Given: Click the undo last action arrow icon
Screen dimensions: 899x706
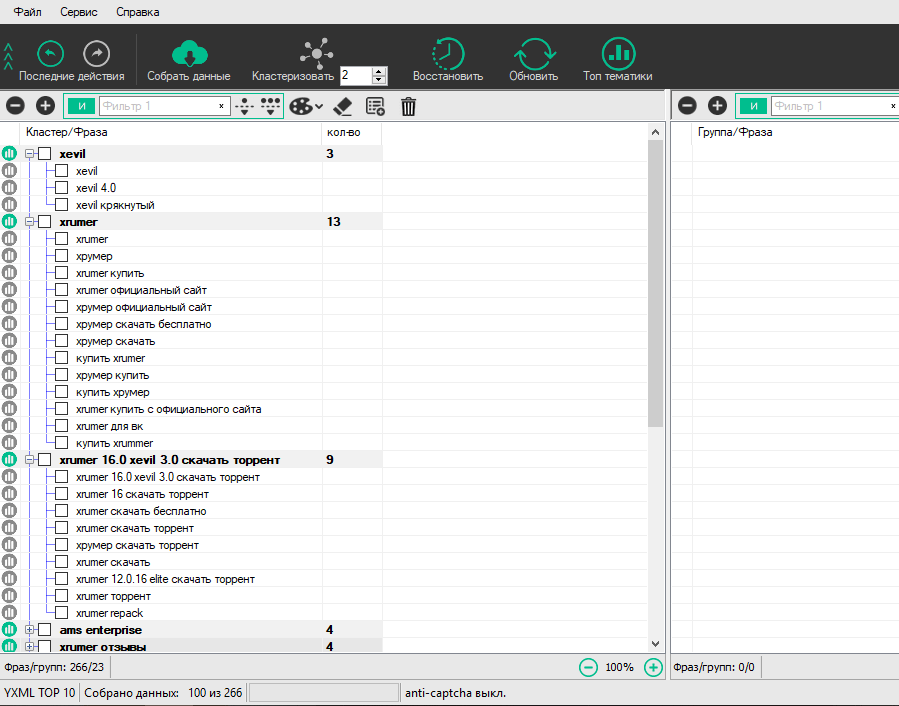Looking at the screenshot, I should pos(50,54).
